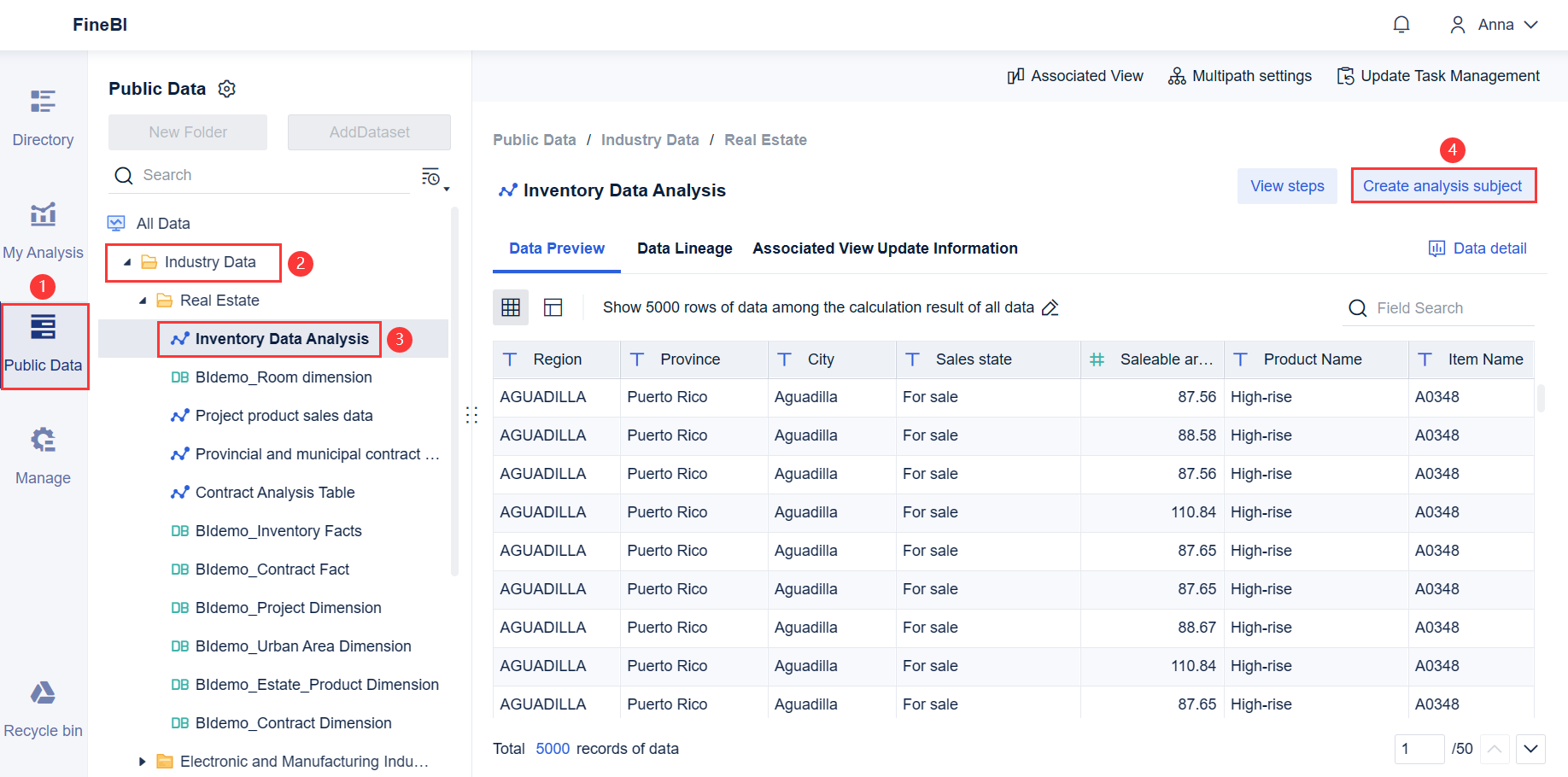Open the Associated View Update Information tab

[x=885, y=248]
